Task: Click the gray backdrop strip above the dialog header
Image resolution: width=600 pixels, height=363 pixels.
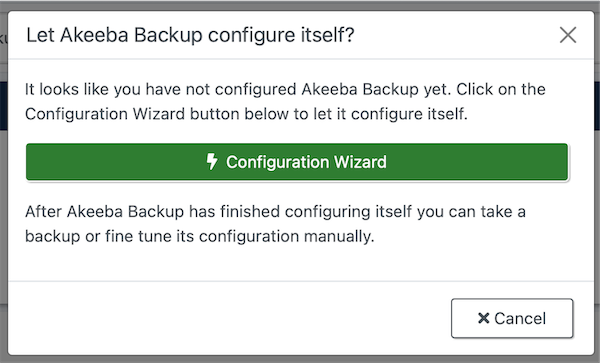Action: click(300, 5)
